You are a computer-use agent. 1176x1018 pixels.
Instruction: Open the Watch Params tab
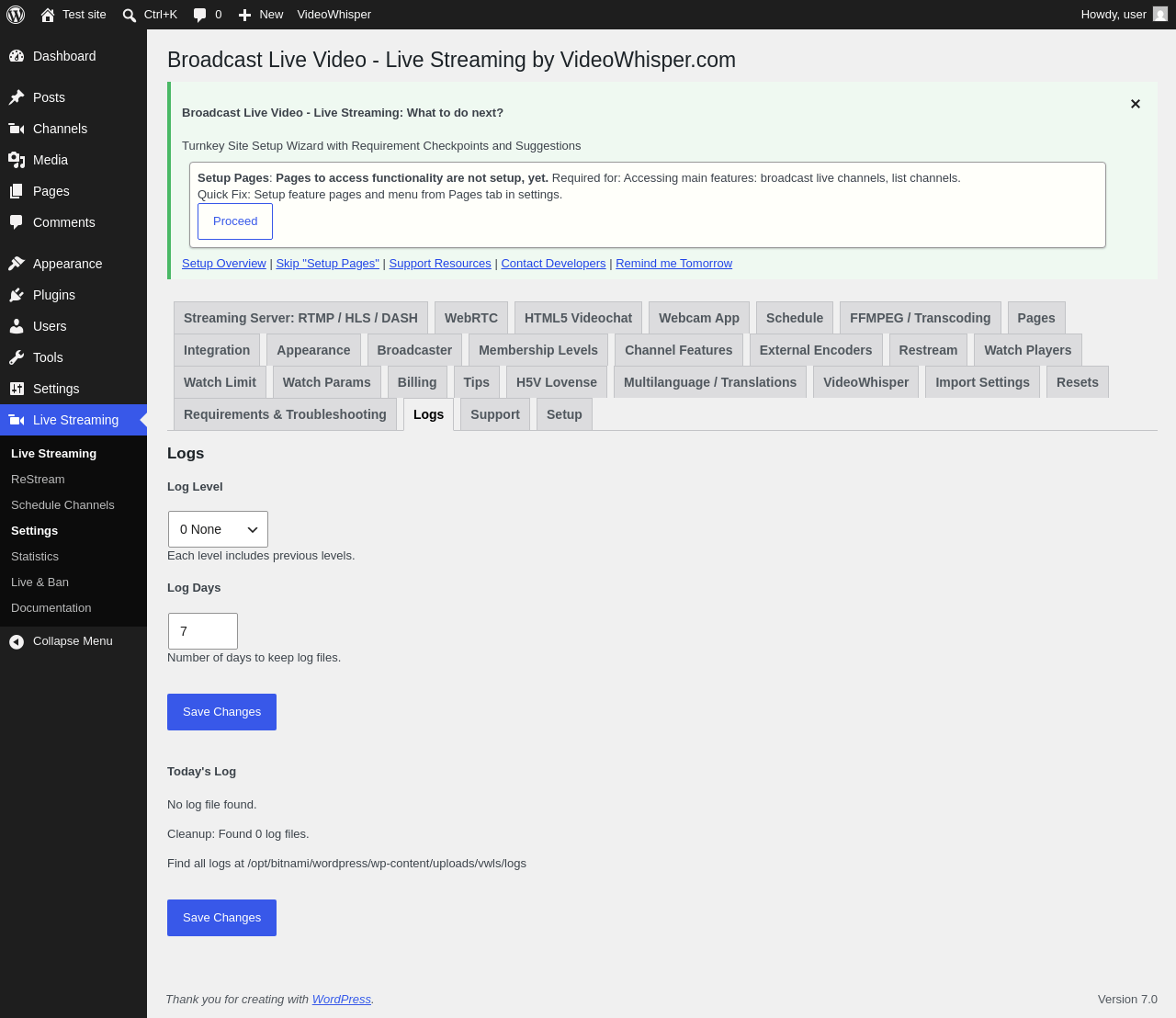[327, 382]
